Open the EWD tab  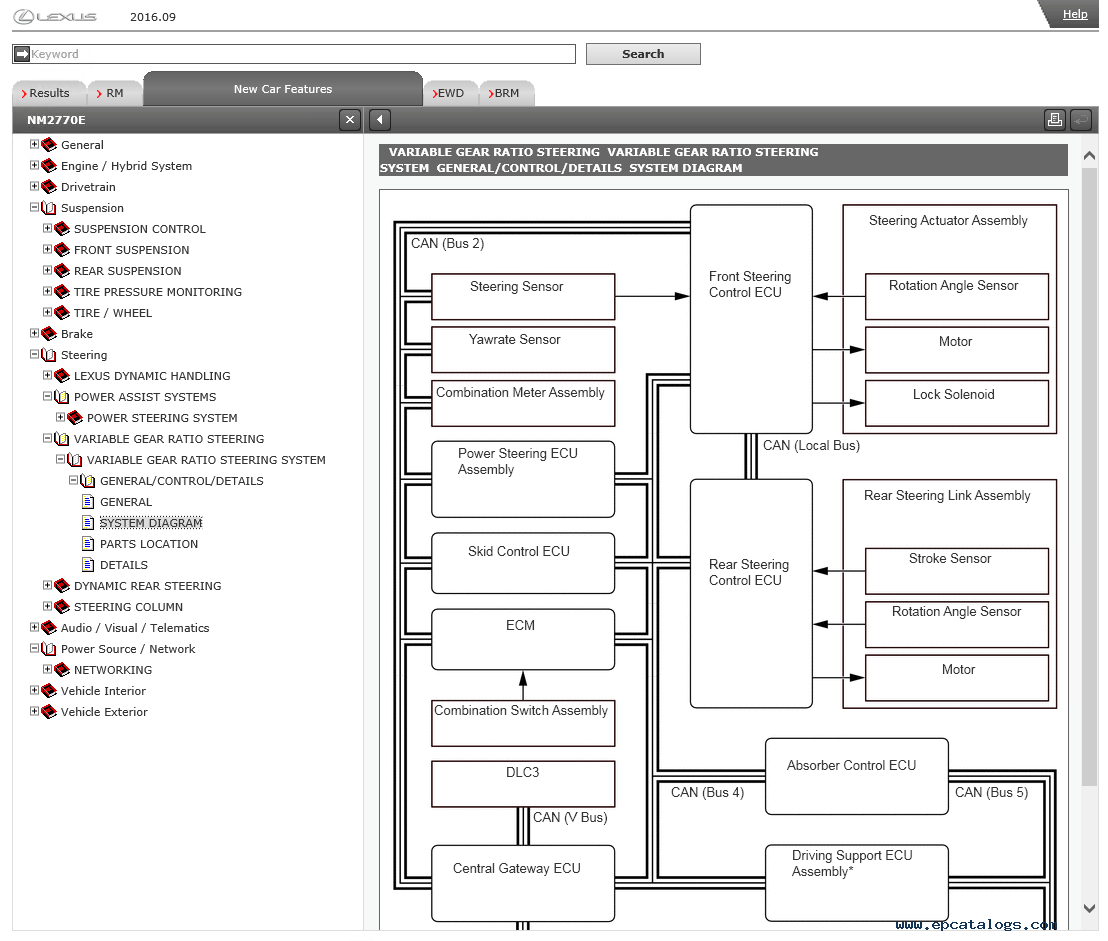[449, 93]
